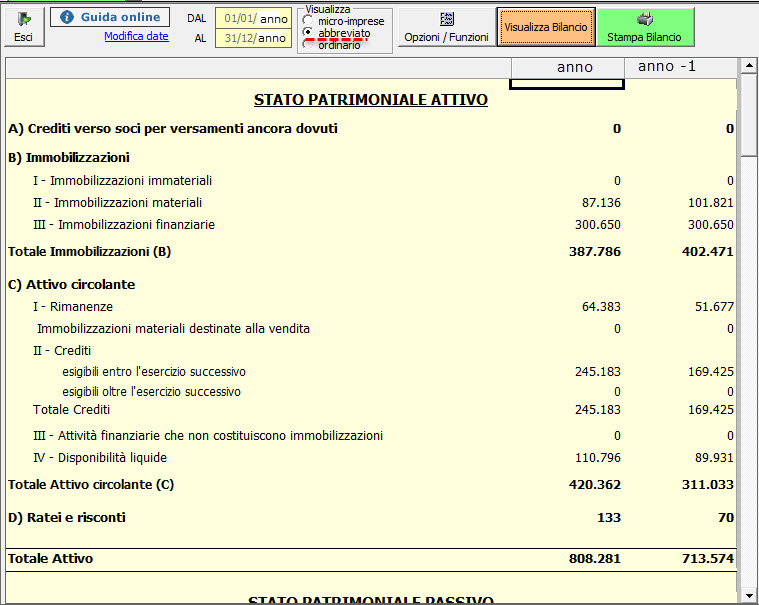
Task: Click the Rimanenze value 64.383
Action: (x=601, y=307)
